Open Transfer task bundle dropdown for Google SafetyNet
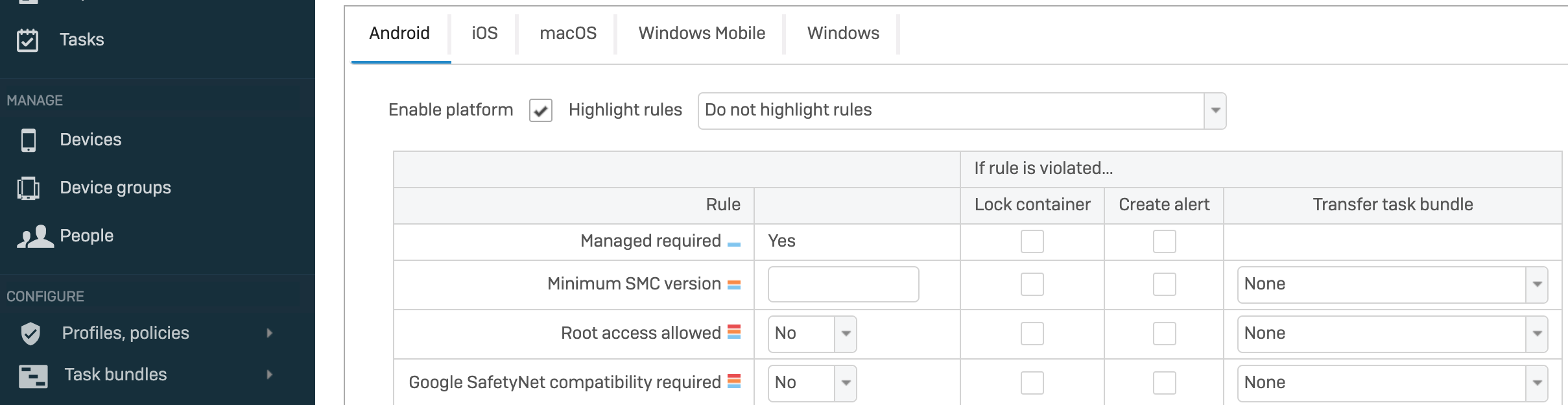Viewport: 1568px width, 405px height. (x=1393, y=384)
